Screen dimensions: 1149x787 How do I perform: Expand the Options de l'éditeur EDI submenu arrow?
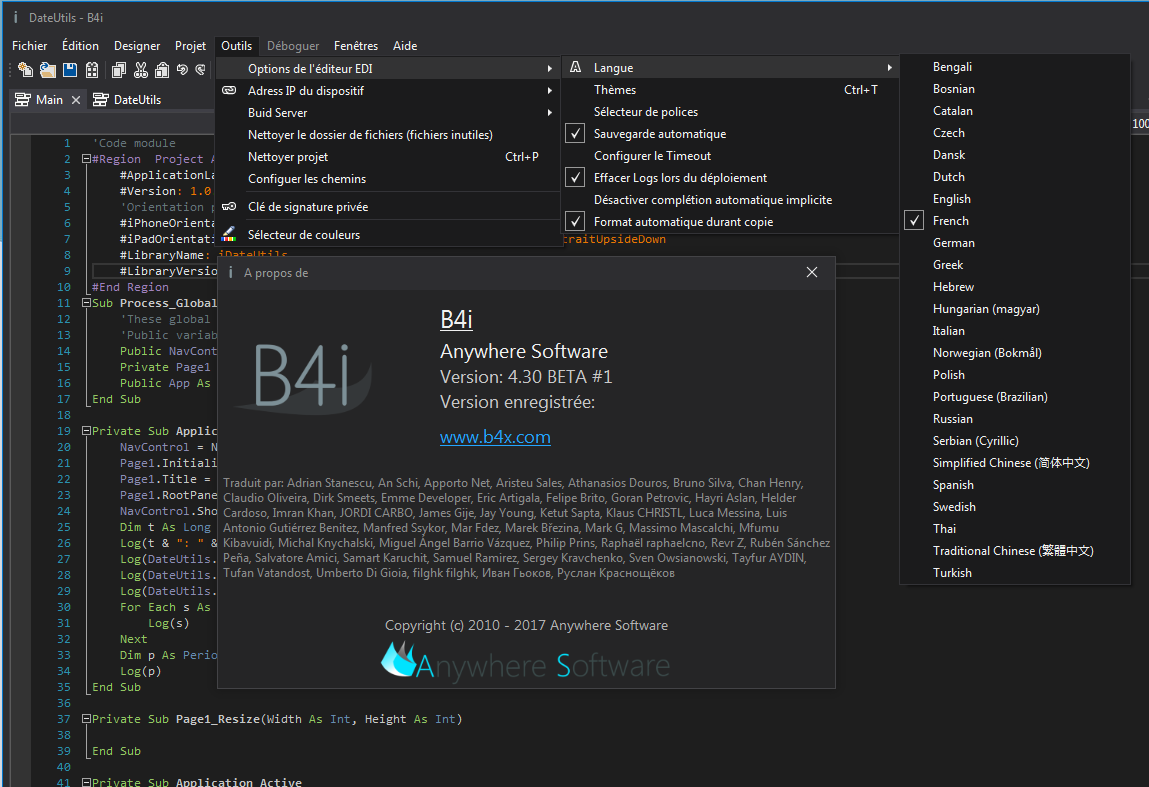click(550, 68)
